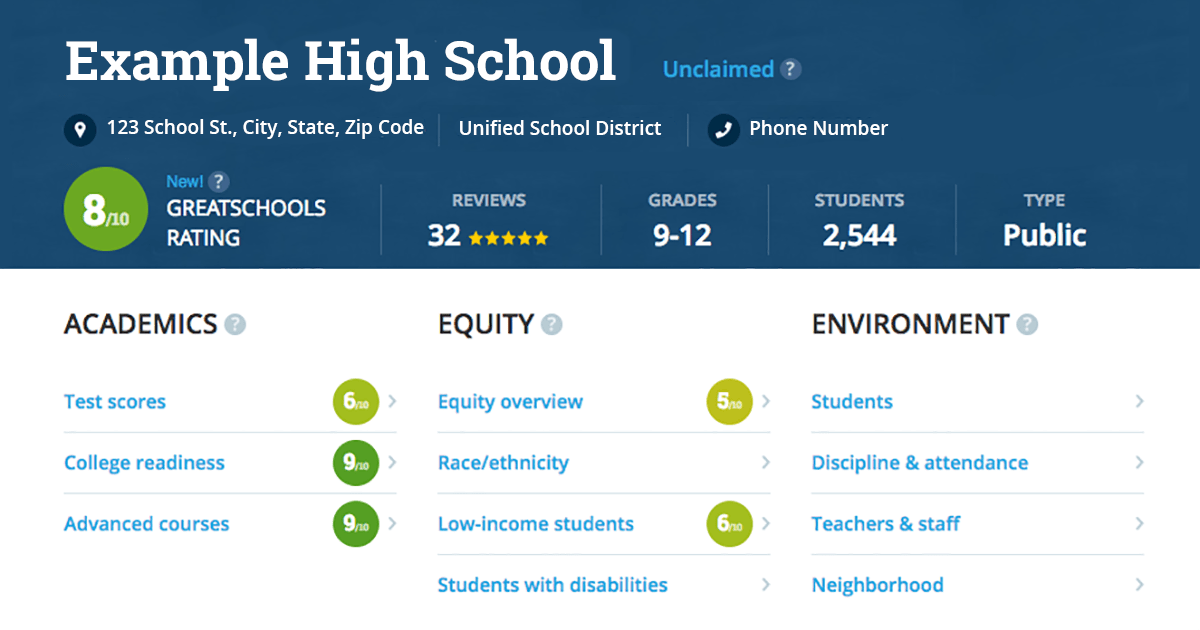The width and height of the screenshot is (1200, 630).
Task: Expand the Students with disabilities row
Action: (766, 584)
